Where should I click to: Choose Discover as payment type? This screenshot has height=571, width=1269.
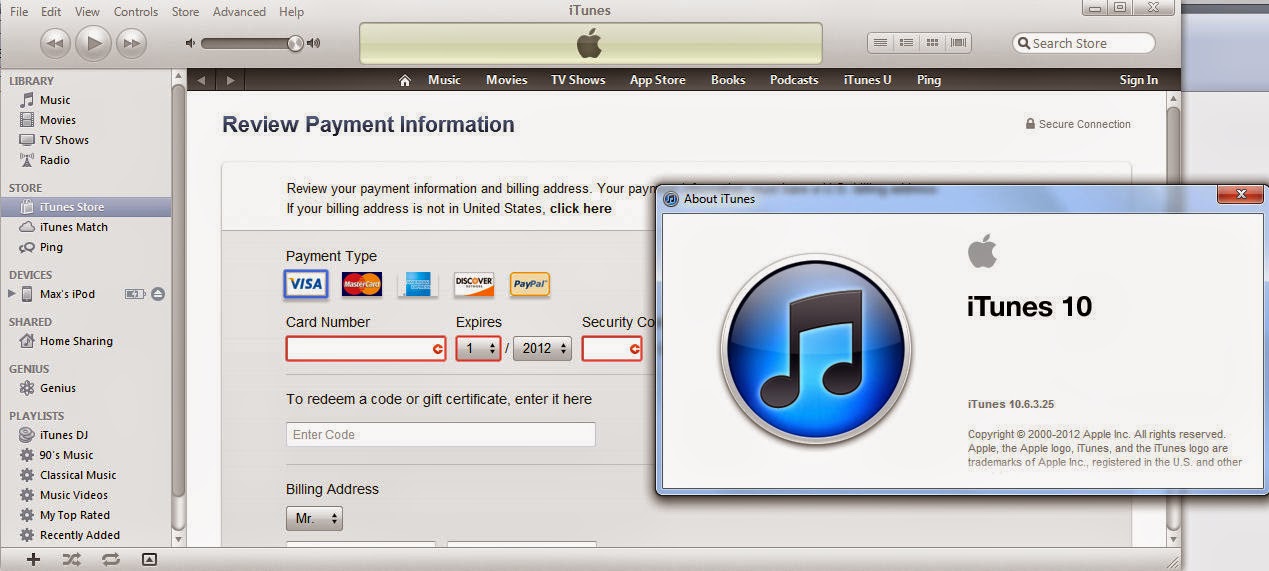pos(474,284)
